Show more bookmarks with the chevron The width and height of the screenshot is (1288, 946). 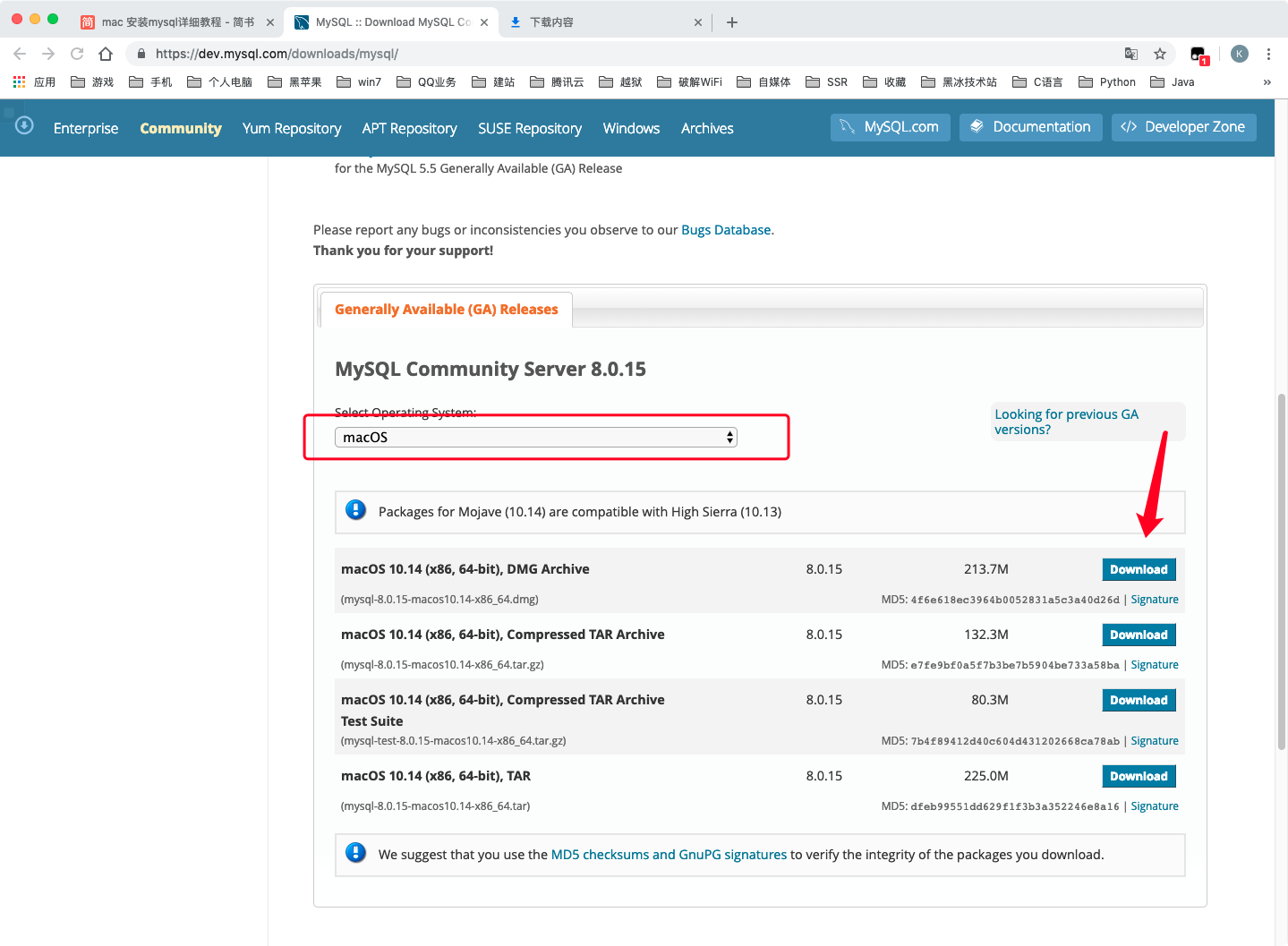[x=1267, y=82]
